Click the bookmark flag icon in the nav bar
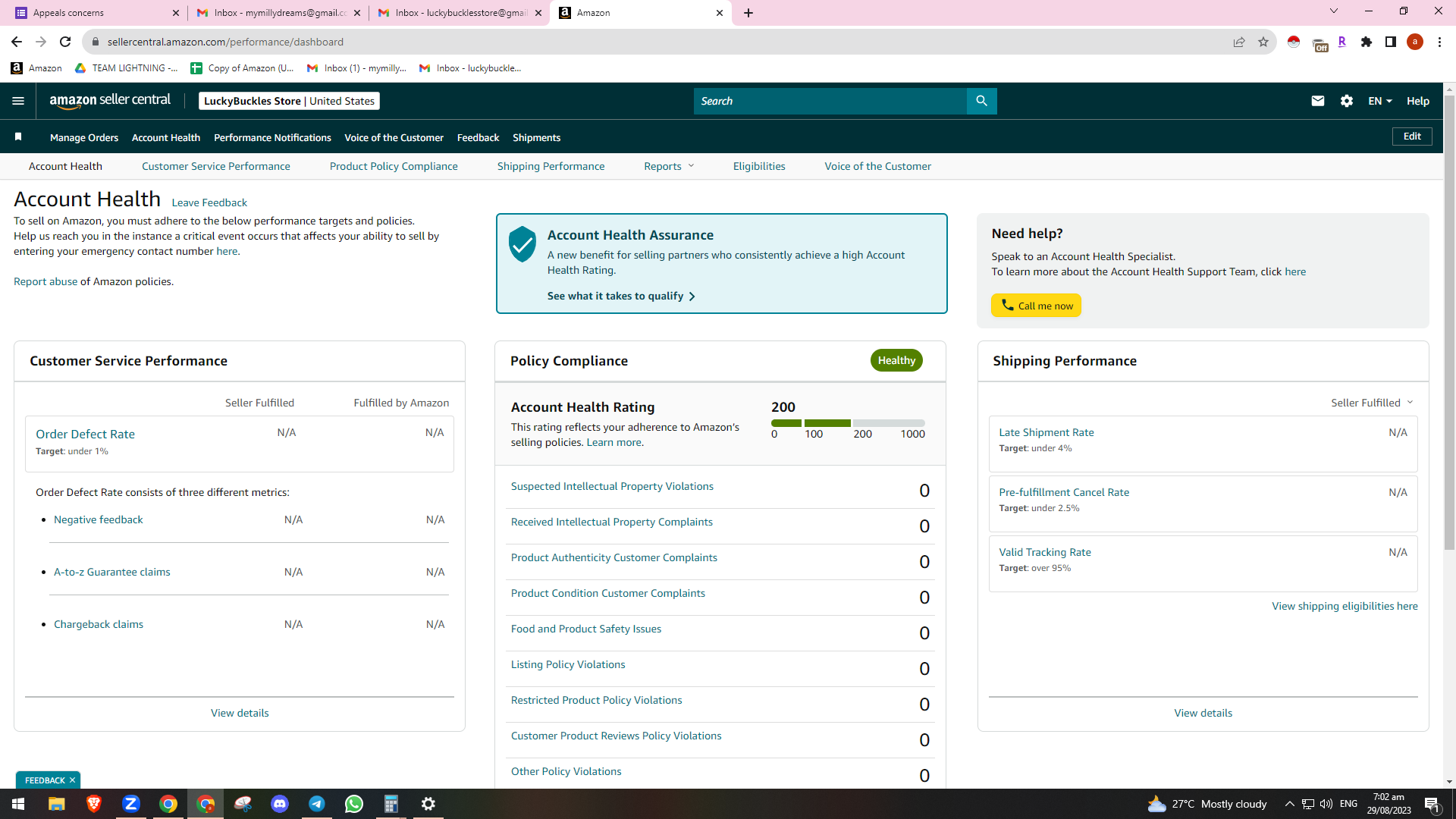Screen dimensions: 1456x819 18,136
